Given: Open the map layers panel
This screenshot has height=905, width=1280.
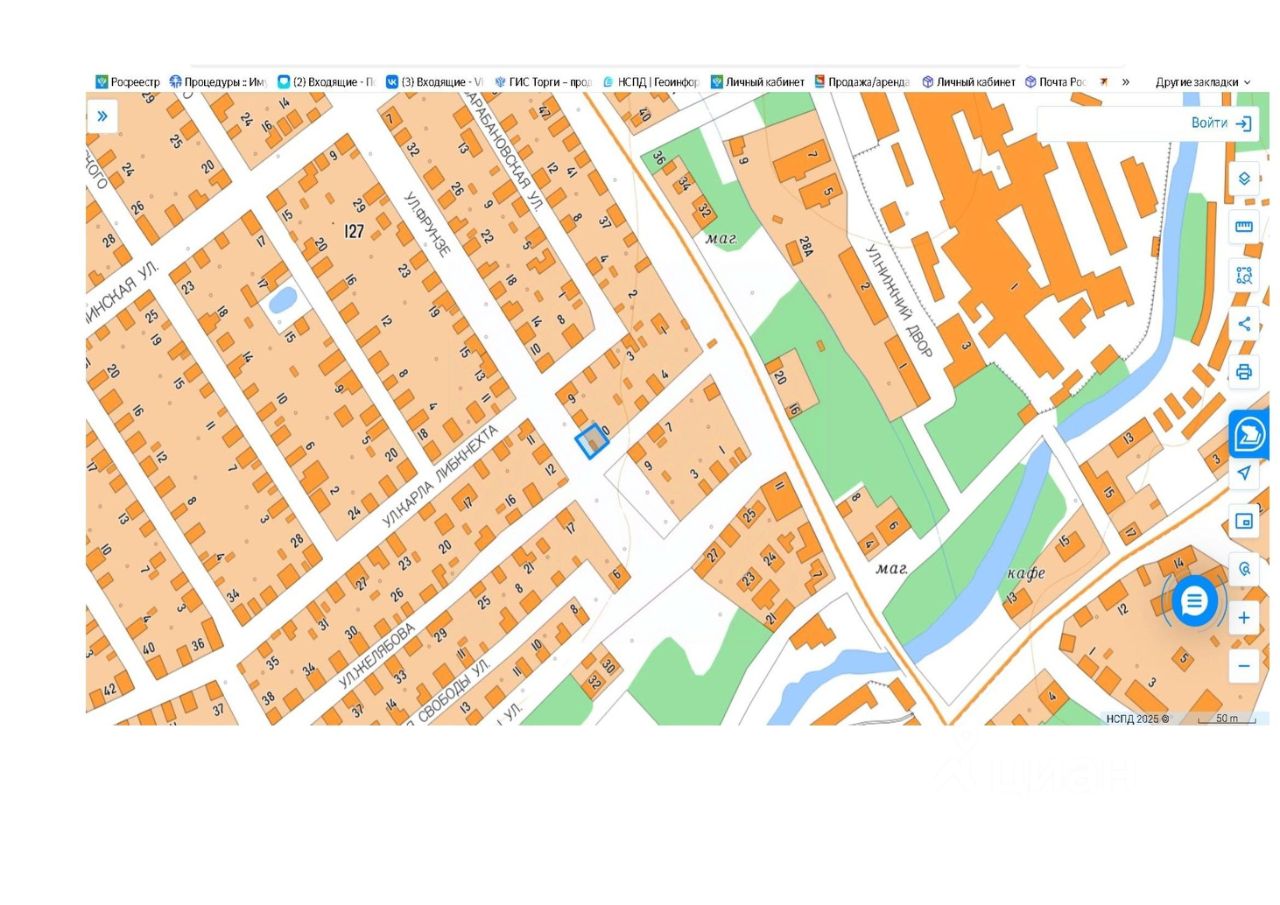Looking at the screenshot, I should 1244,179.
